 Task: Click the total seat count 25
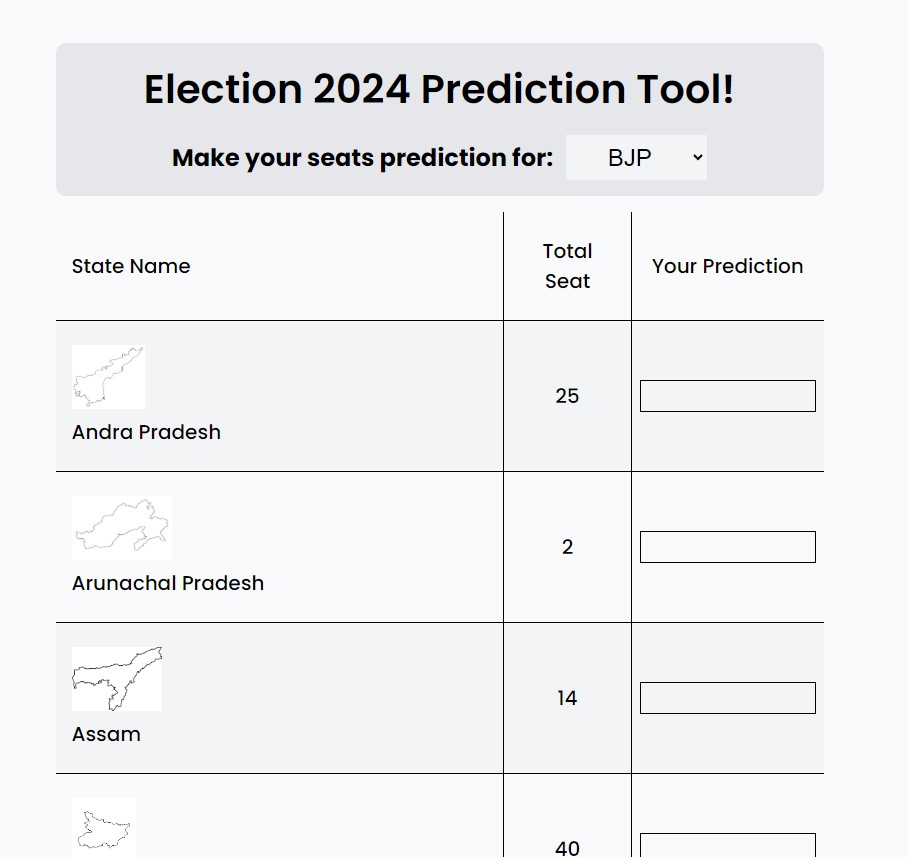(567, 396)
